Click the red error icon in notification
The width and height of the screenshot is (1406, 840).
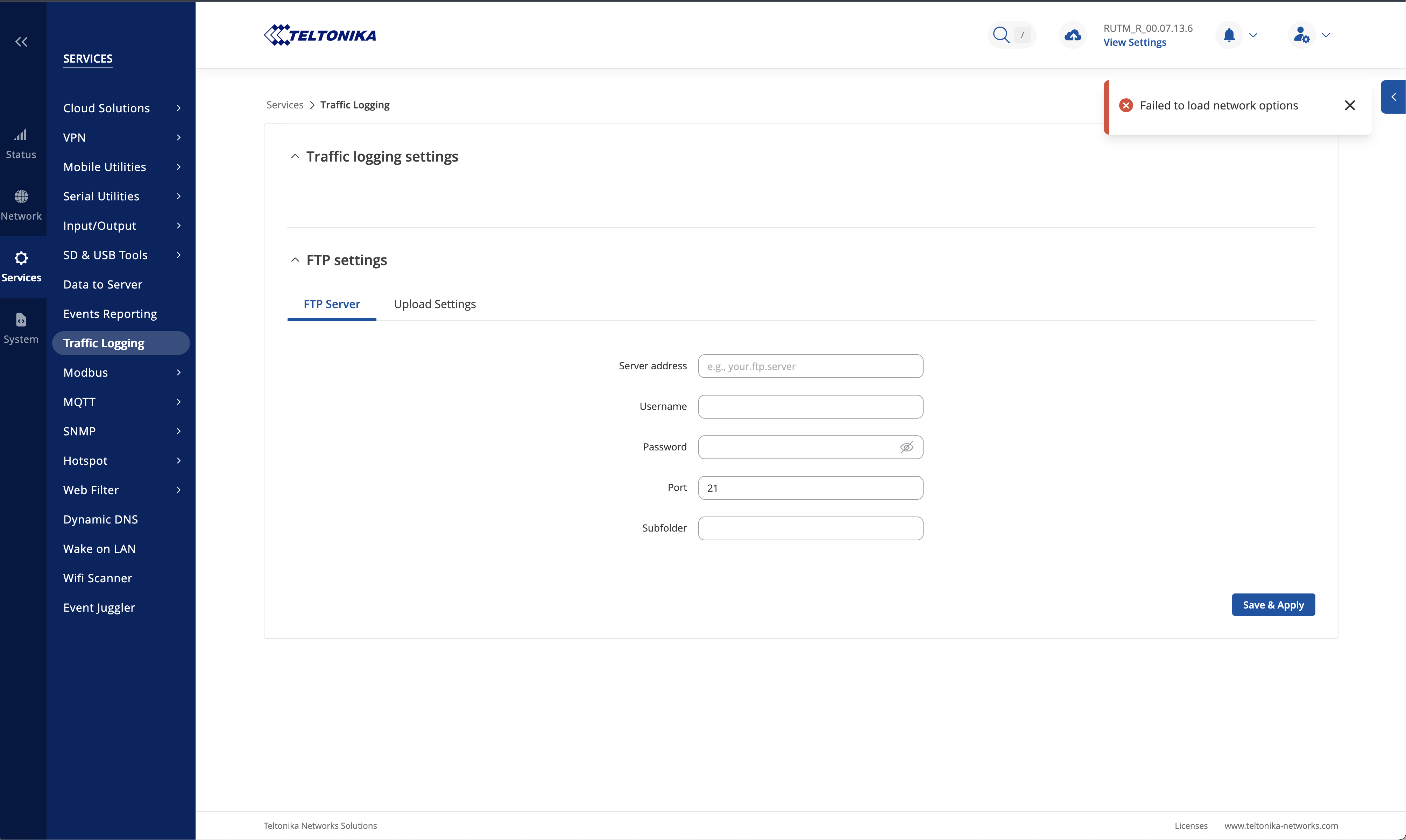click(x=1126, y=105)
